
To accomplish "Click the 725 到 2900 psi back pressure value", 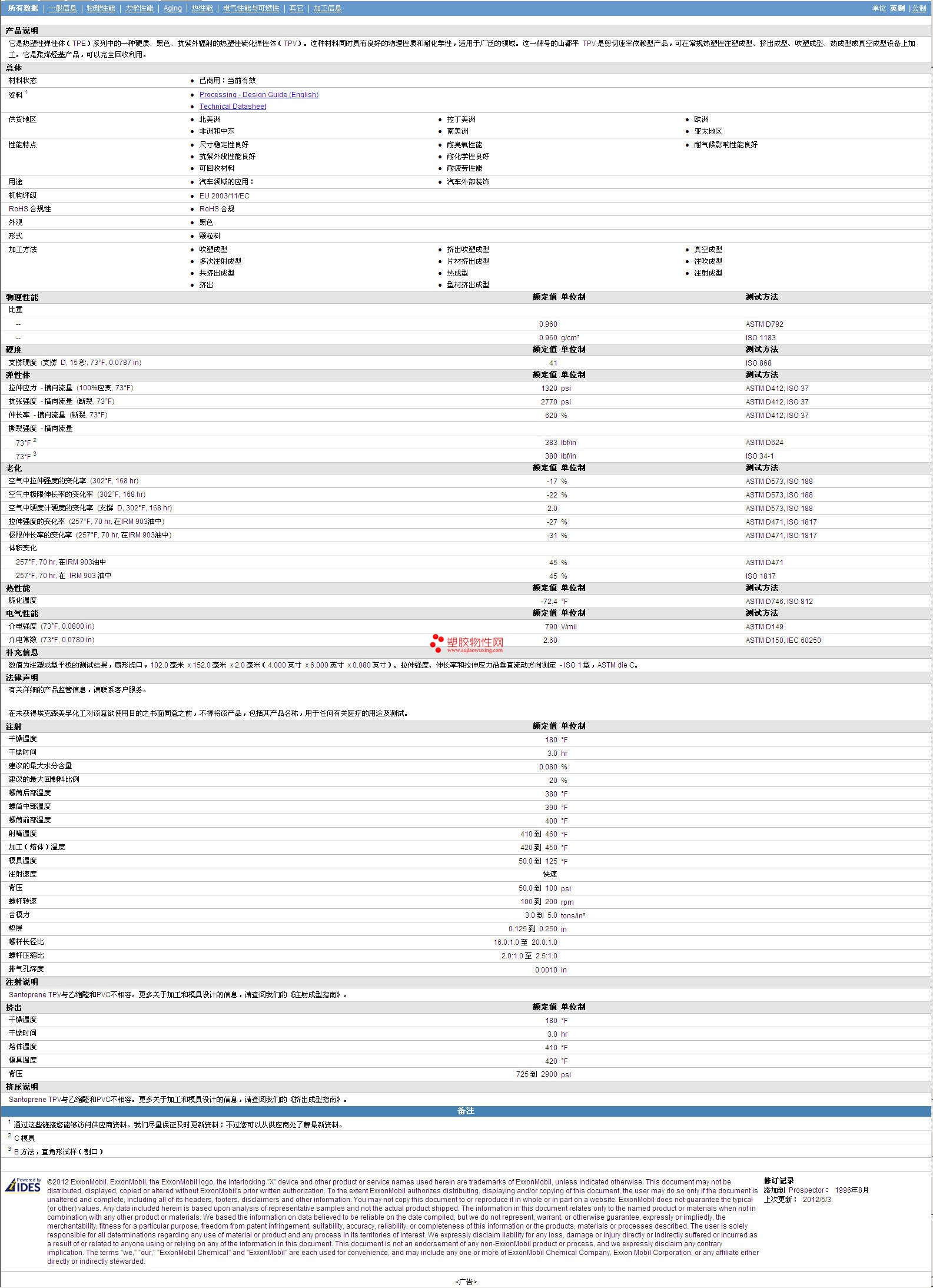I will pyautogui.click(x=543, y=1074).
